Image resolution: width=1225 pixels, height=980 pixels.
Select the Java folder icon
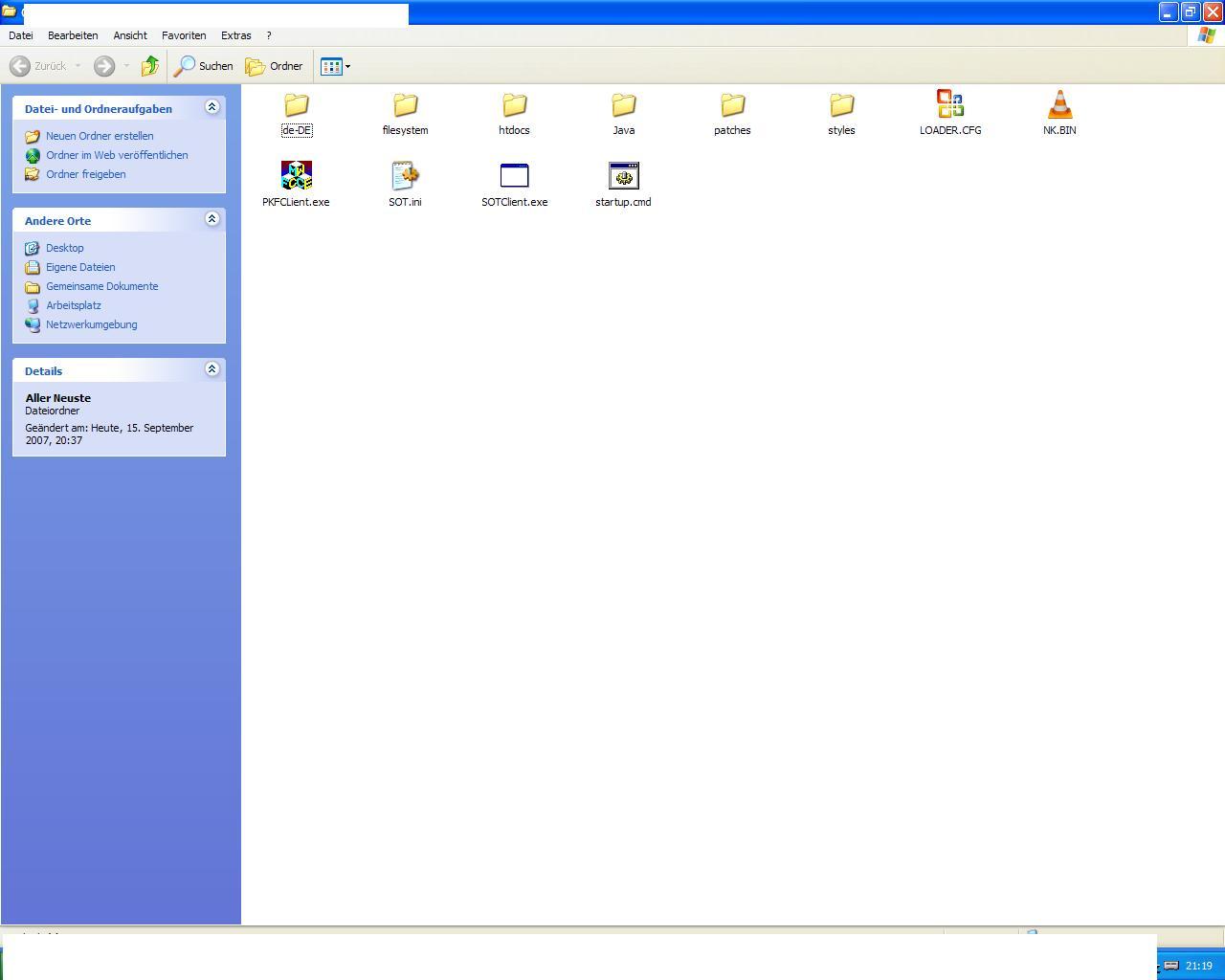point(623,105)
